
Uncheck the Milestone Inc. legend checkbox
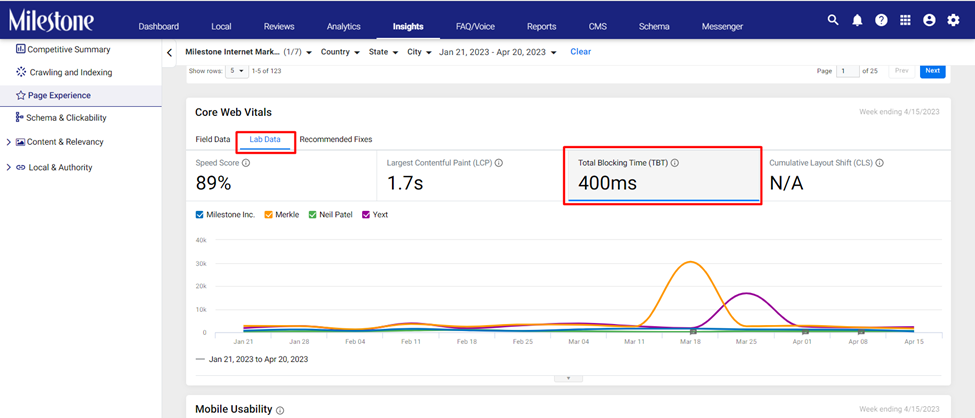tap(199, 215)
